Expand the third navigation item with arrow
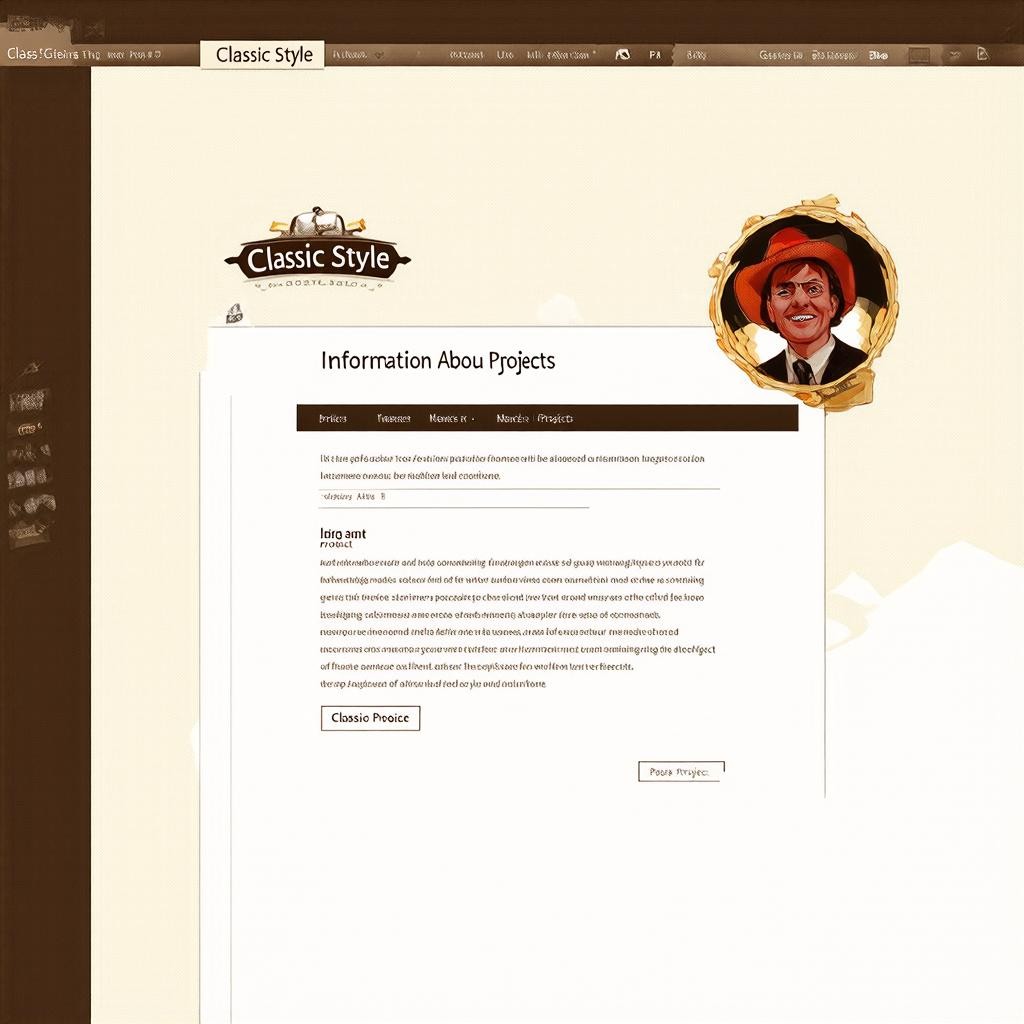Viewport: 1024px width, 1024px height. click(x=451, y=418)
